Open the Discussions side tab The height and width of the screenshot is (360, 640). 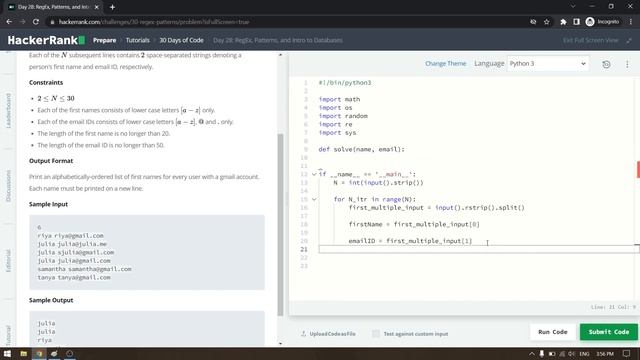tap(8, 186)
